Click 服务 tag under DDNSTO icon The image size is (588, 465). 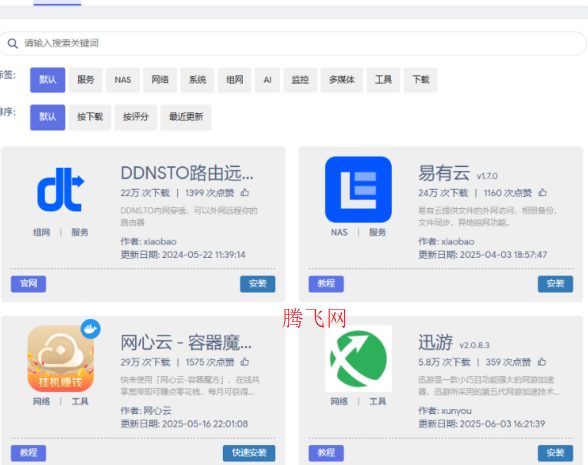[80, 232]
